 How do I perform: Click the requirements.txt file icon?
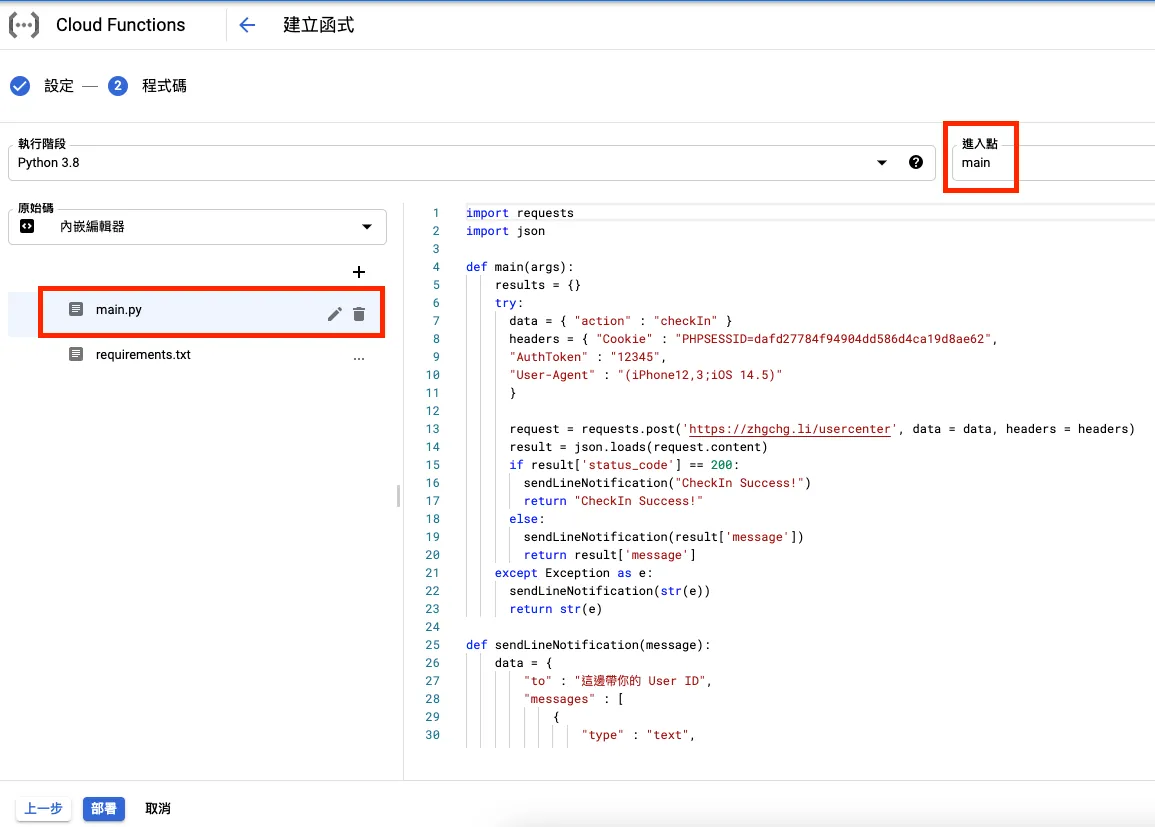(76, 354)
